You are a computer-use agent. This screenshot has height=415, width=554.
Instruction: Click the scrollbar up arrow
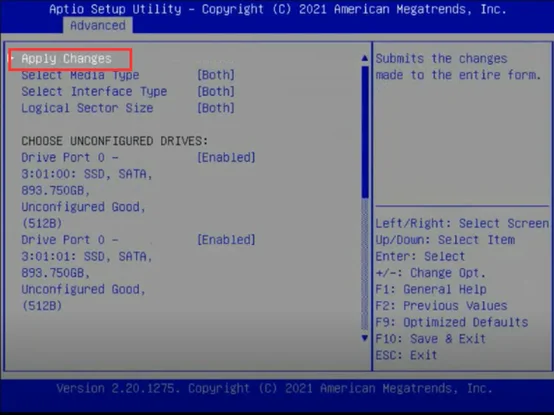[365, 58]
